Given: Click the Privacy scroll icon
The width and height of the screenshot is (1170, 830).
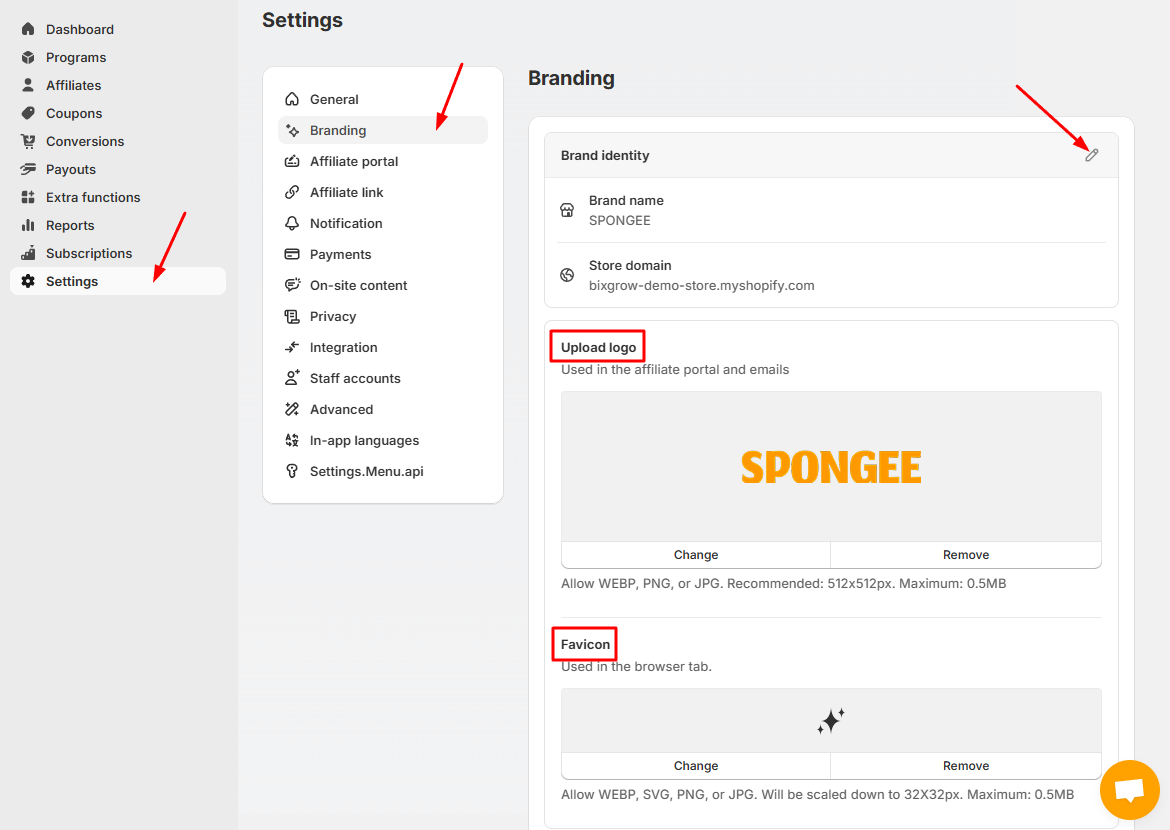Looking at the screenshot, I should pos(292,316).
